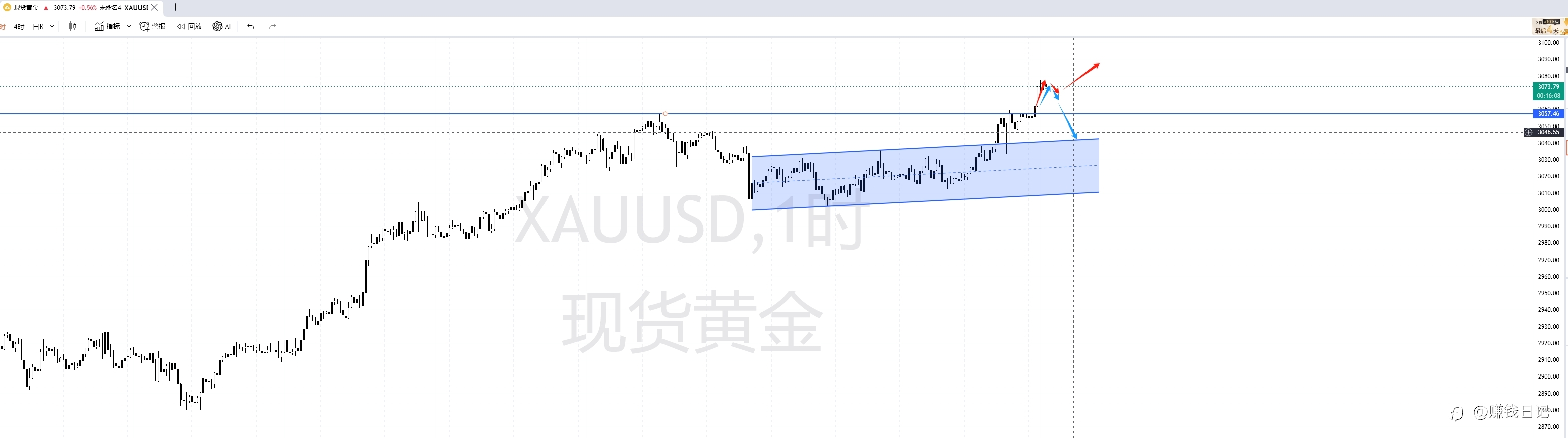
Task: Open the AI assistant swirl icon
Action: [217, 26]
